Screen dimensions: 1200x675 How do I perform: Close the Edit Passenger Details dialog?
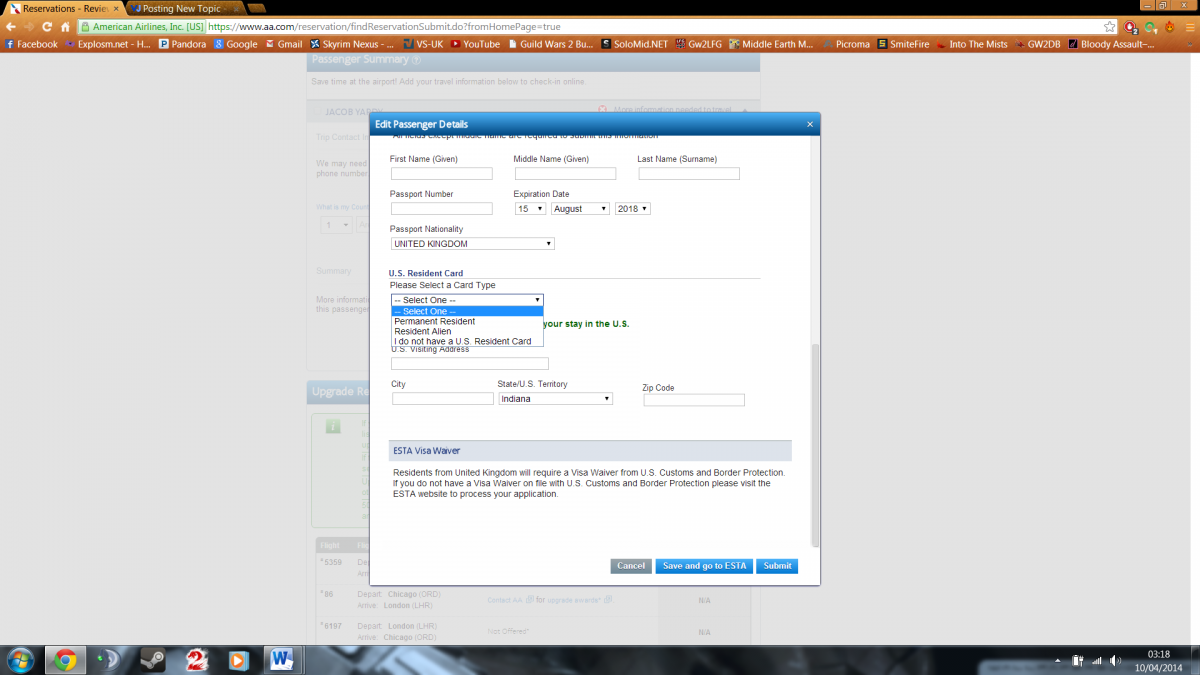810,124
